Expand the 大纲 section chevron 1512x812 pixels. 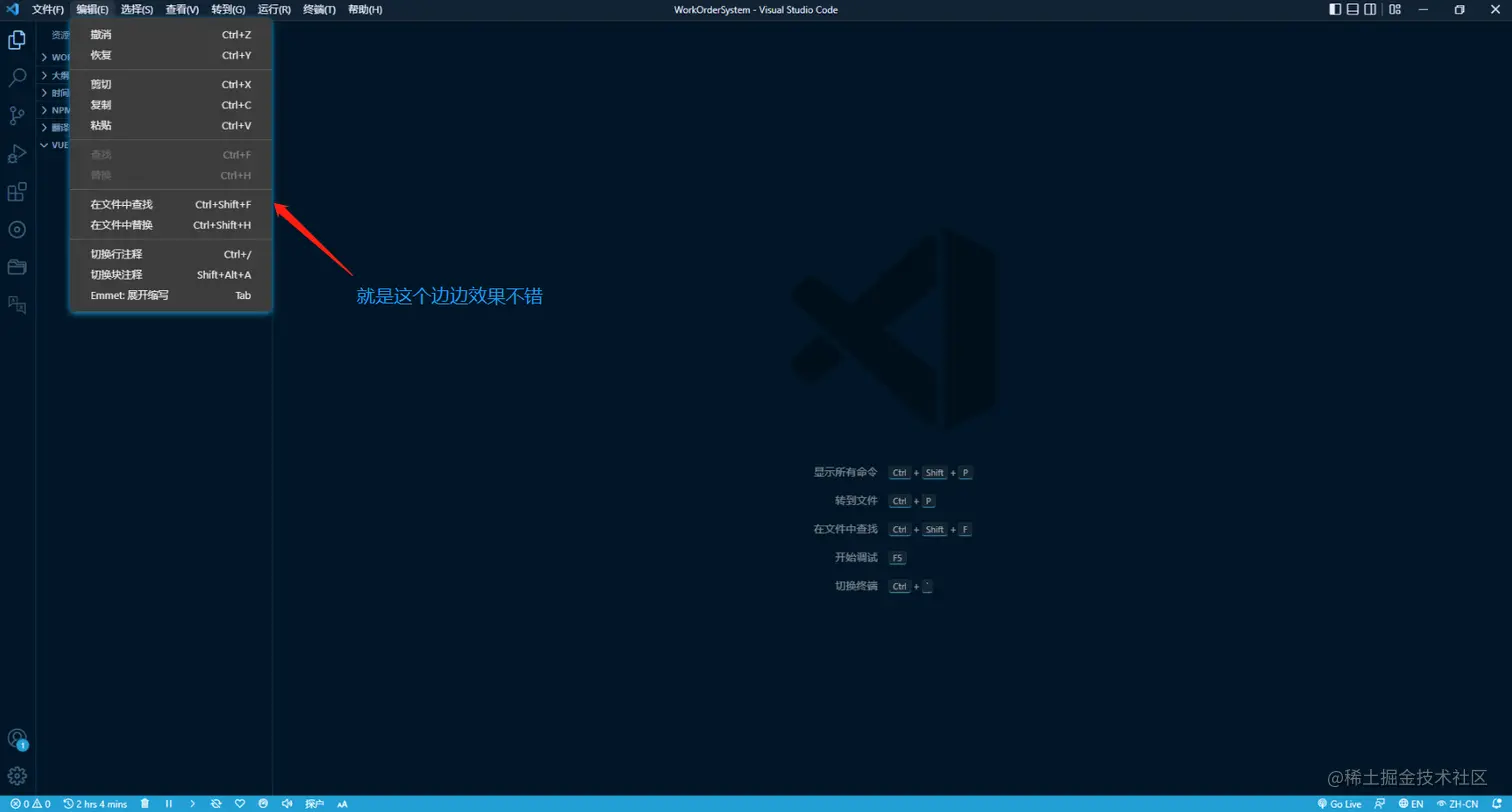tap(44, 75)
